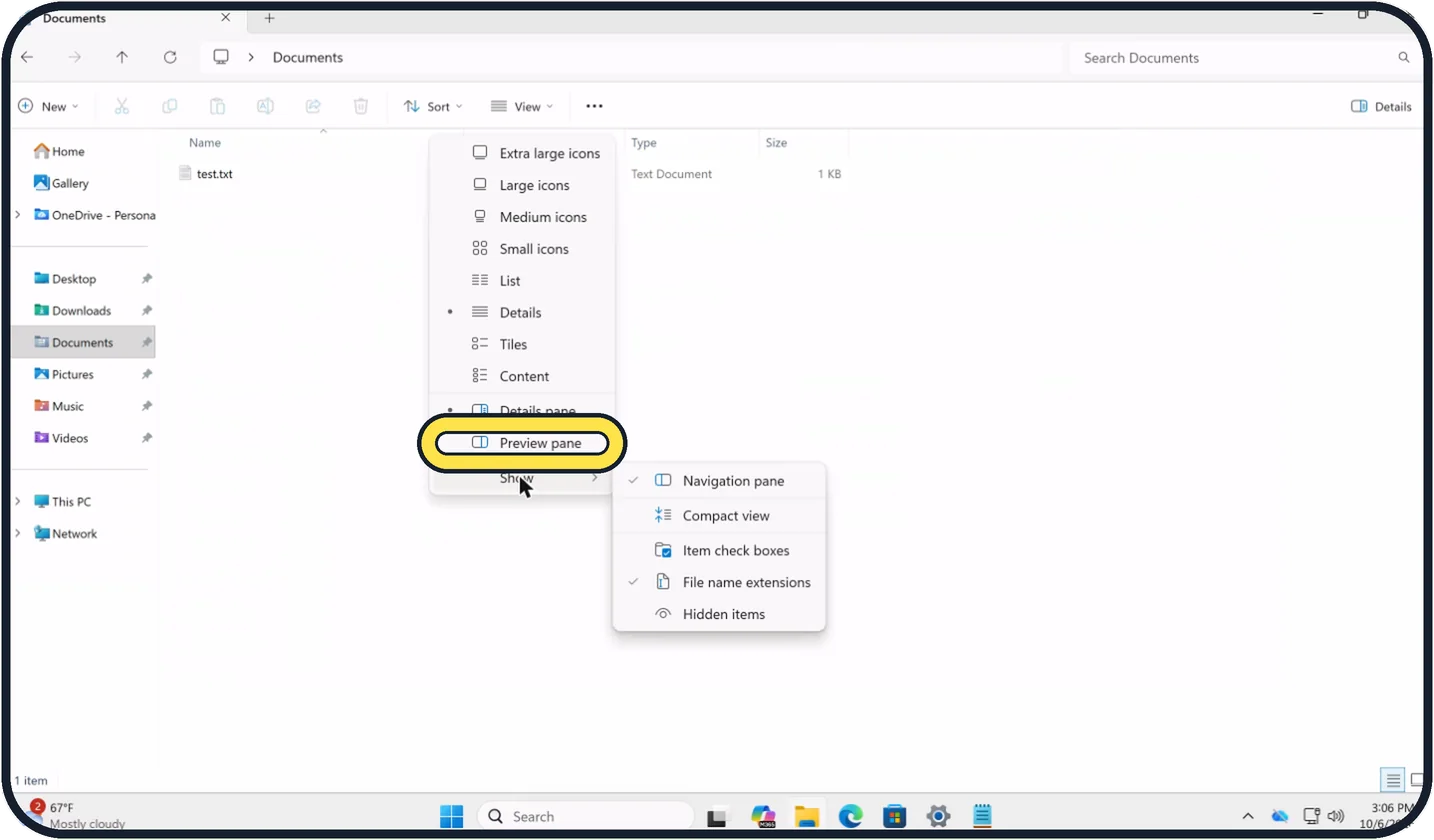Open the Windows Start menu

[452, 816]
